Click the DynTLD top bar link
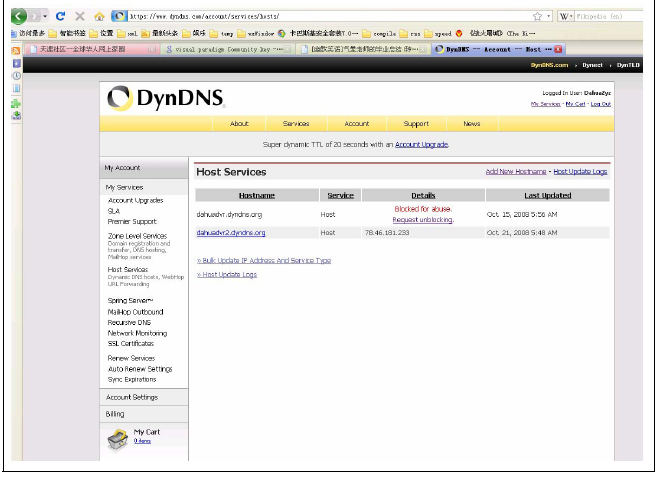Image resolution: width=660 pixels, height=477 pixels. [x=628, y=65]
